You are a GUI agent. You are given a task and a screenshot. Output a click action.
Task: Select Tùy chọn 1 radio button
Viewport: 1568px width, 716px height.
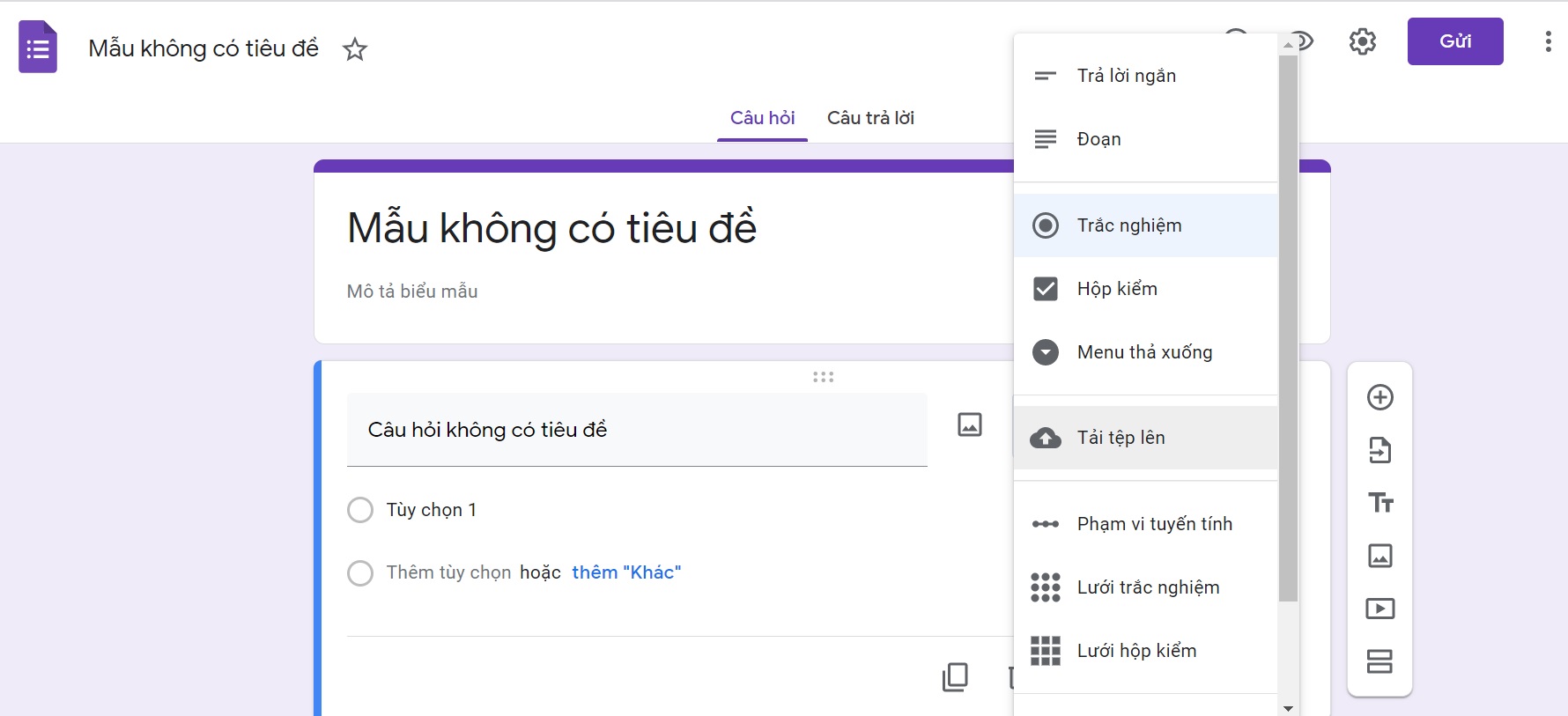tap(360, 510)
